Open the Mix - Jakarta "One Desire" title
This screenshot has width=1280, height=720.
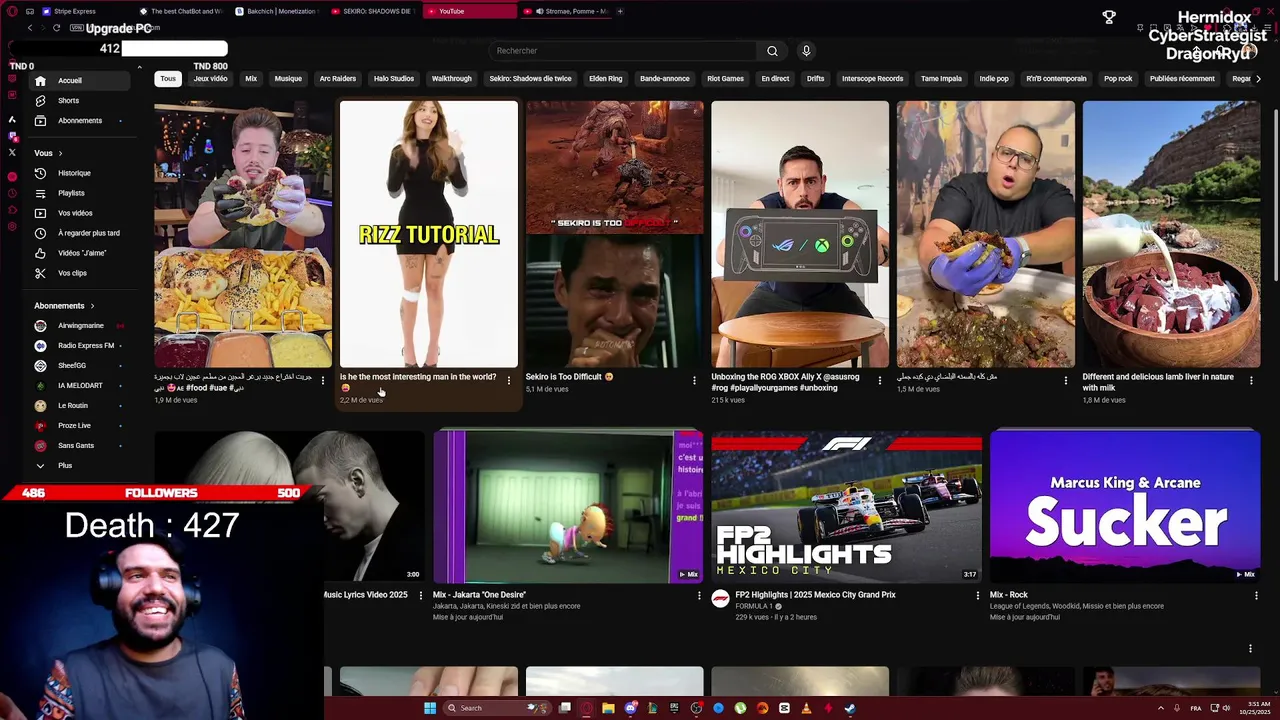(x=479, y=595)
